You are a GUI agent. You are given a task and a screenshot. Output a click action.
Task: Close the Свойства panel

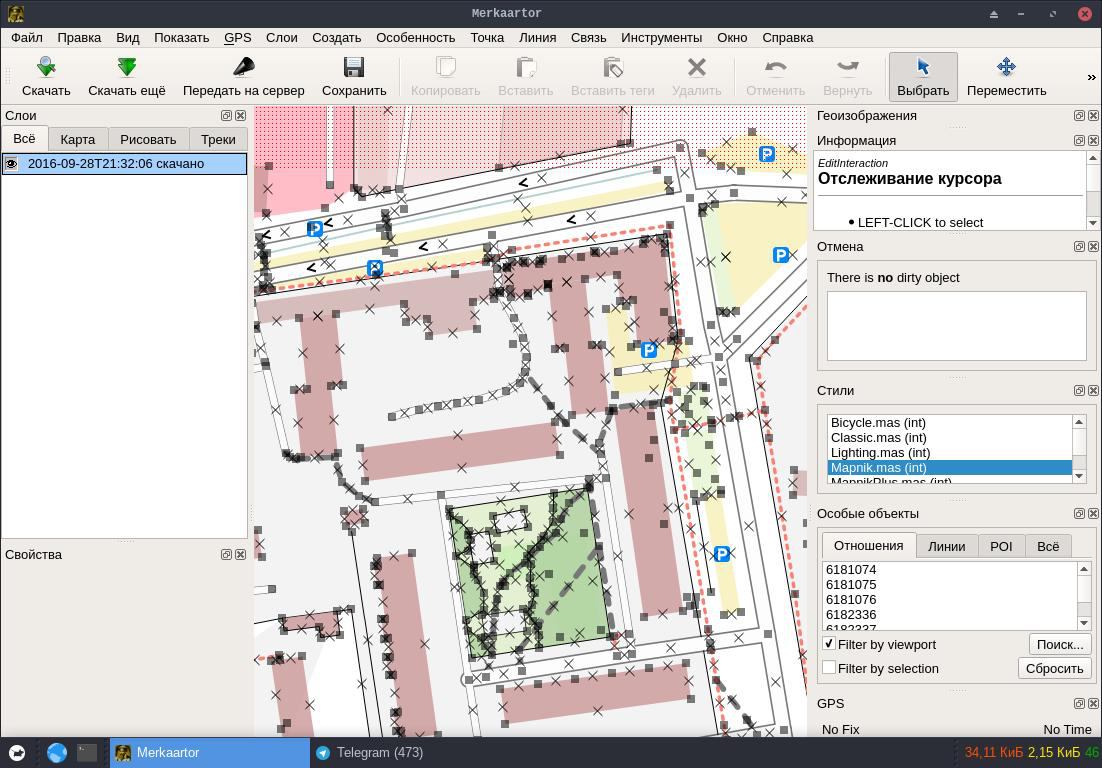pos(240,554)
